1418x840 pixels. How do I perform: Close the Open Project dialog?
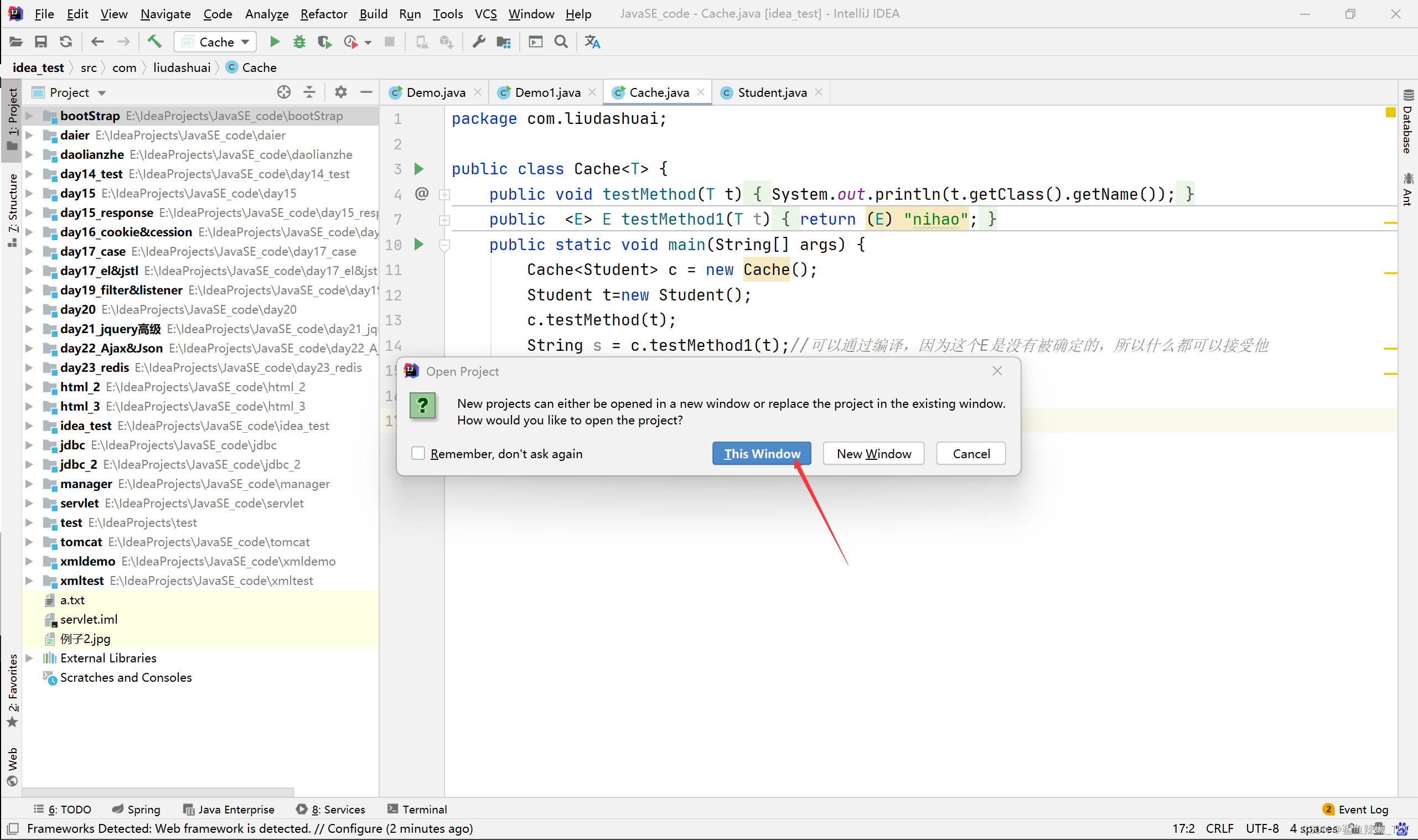tap(997, 371)
